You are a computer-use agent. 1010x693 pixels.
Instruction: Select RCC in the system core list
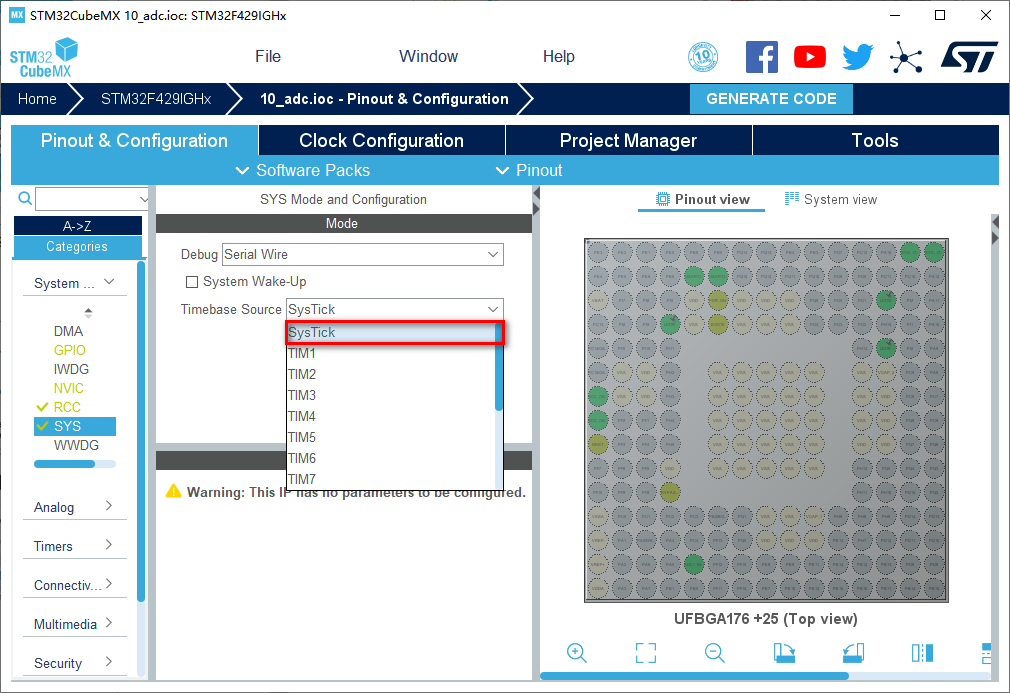[x=67, y=407]
